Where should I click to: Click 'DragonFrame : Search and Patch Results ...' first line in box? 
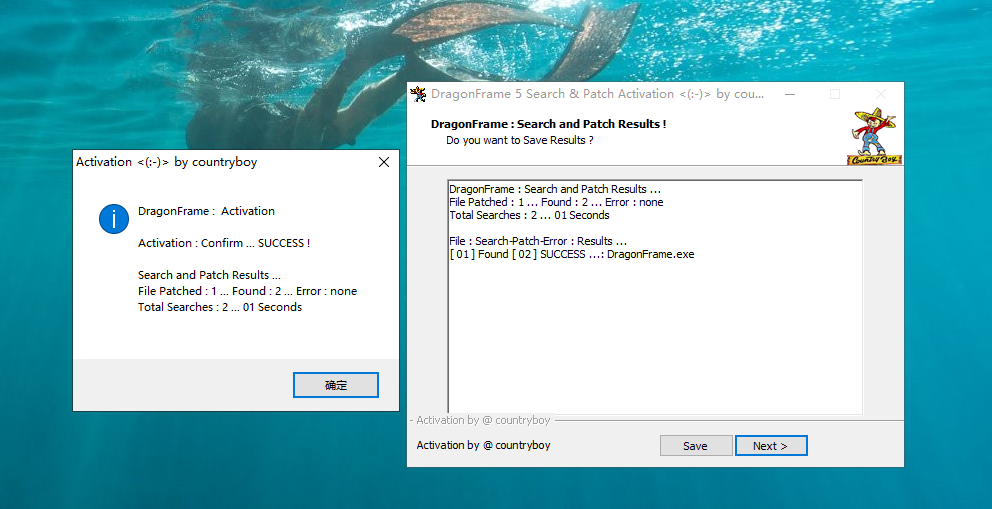click(555, 189)
